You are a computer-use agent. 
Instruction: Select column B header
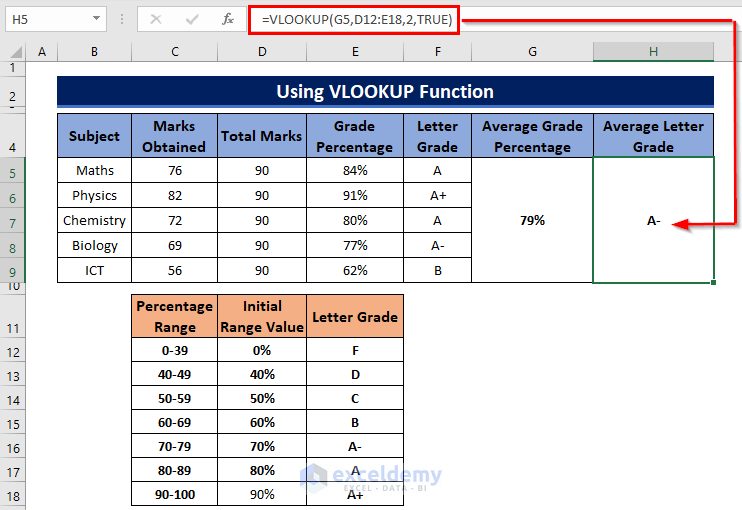(94, 52)
